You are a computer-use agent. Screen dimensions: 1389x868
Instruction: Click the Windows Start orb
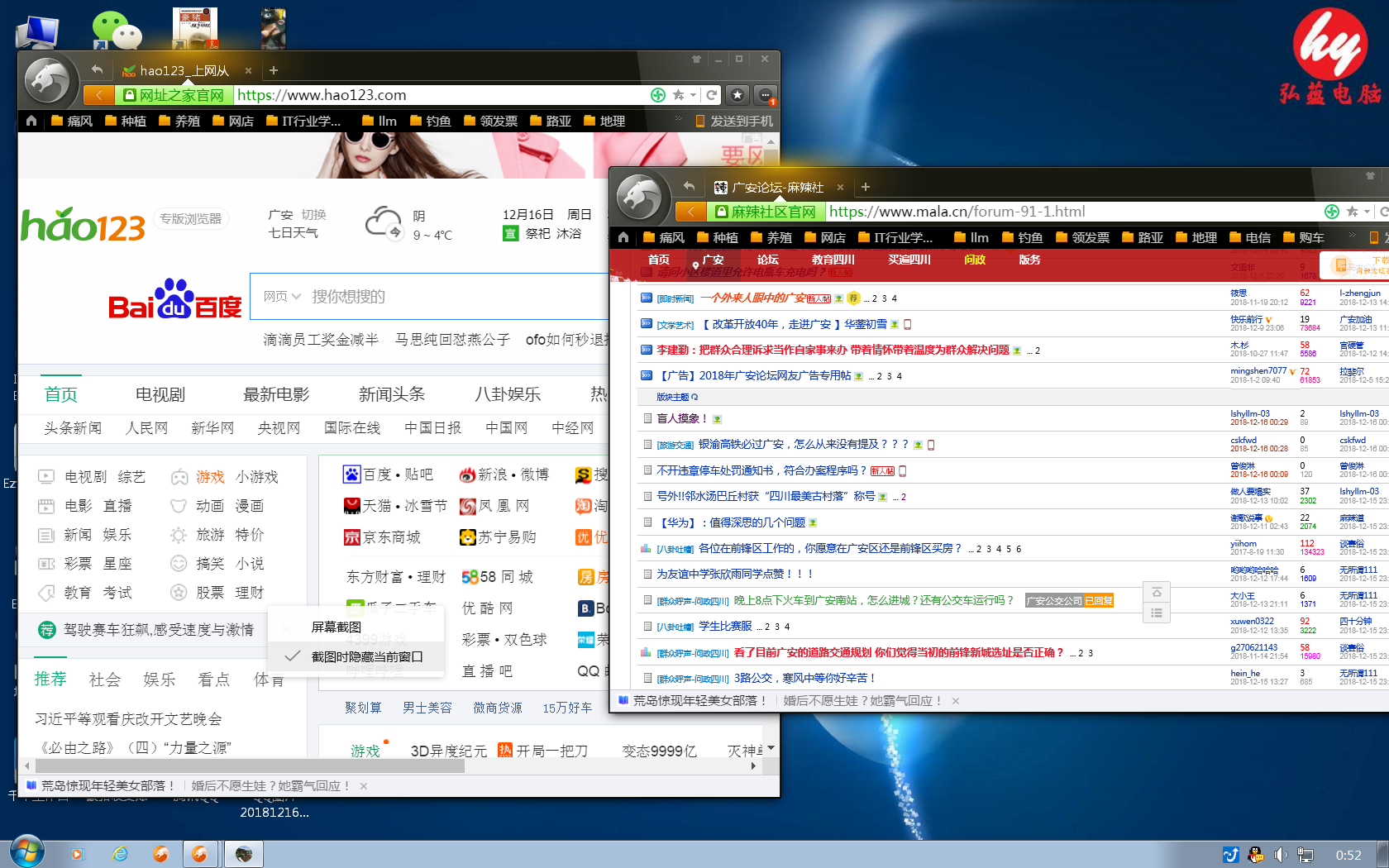click(x=26, y=852)
